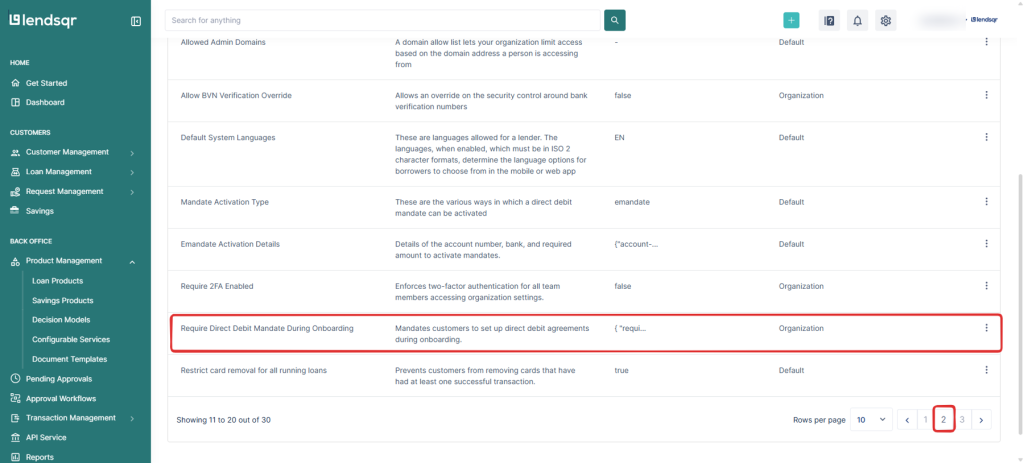The width and height of the screenshot is (1024, 463).
Task: Open the notifications bell
Action: [x=857, y=20]
